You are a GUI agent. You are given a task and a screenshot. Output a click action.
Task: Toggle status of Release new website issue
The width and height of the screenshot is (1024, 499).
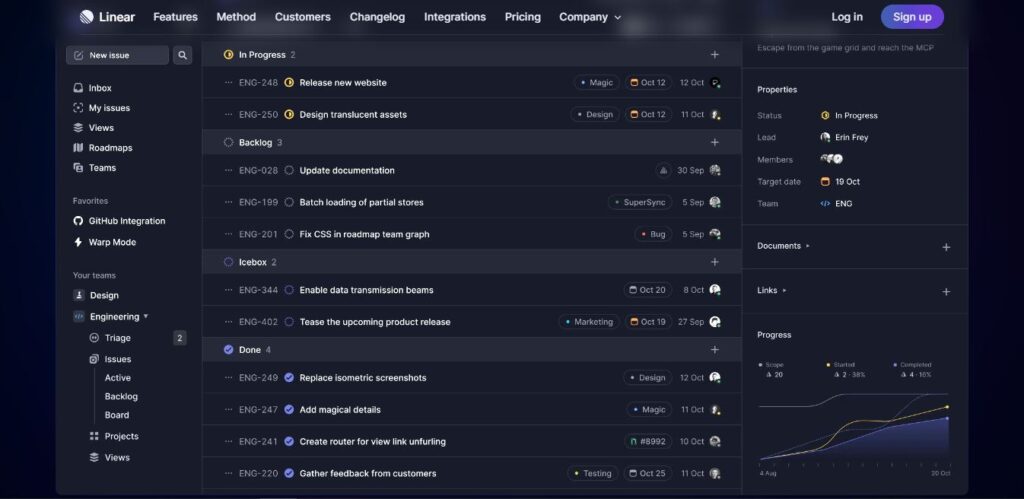(289, 83)
